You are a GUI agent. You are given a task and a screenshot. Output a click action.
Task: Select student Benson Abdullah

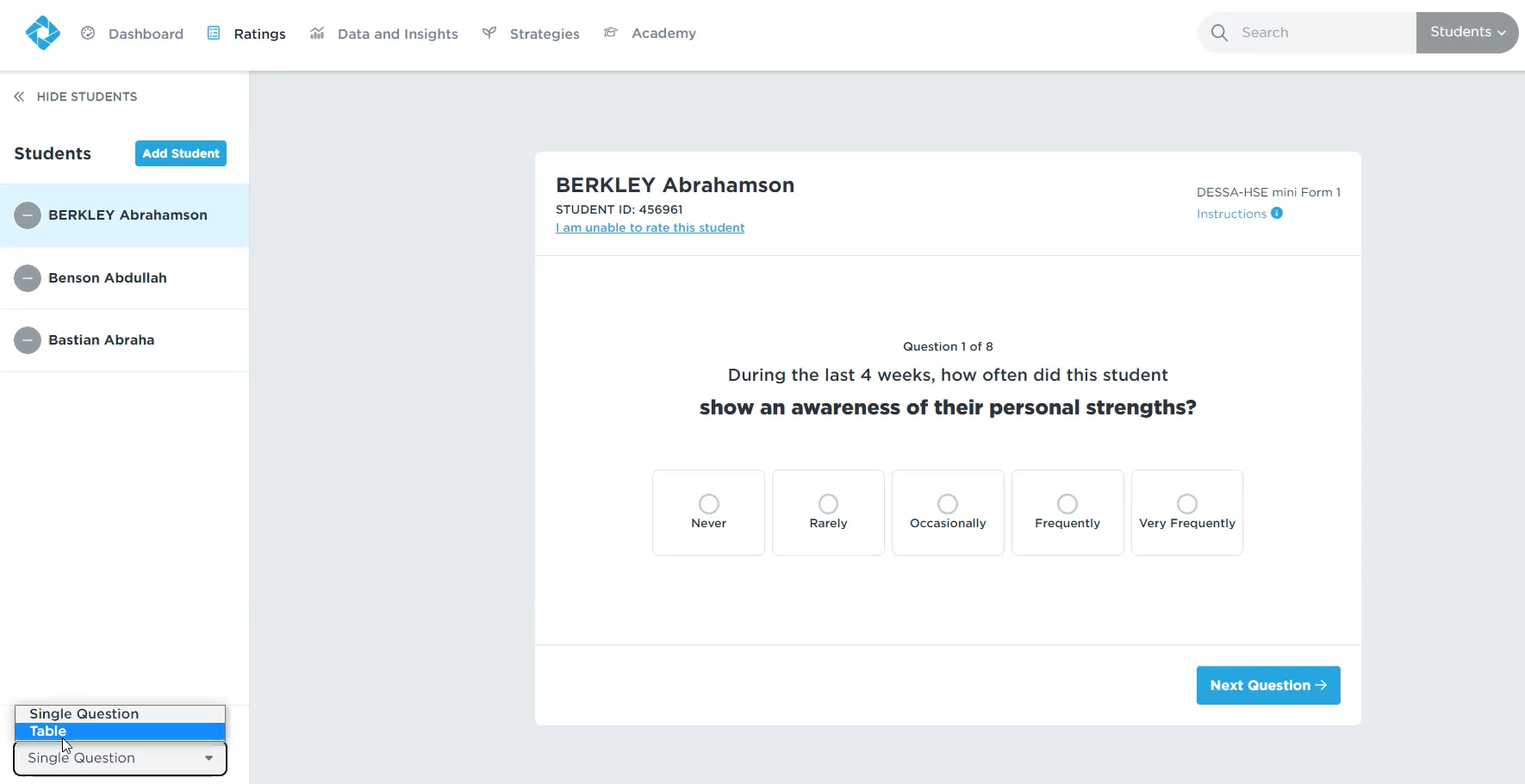pos(108,277)
